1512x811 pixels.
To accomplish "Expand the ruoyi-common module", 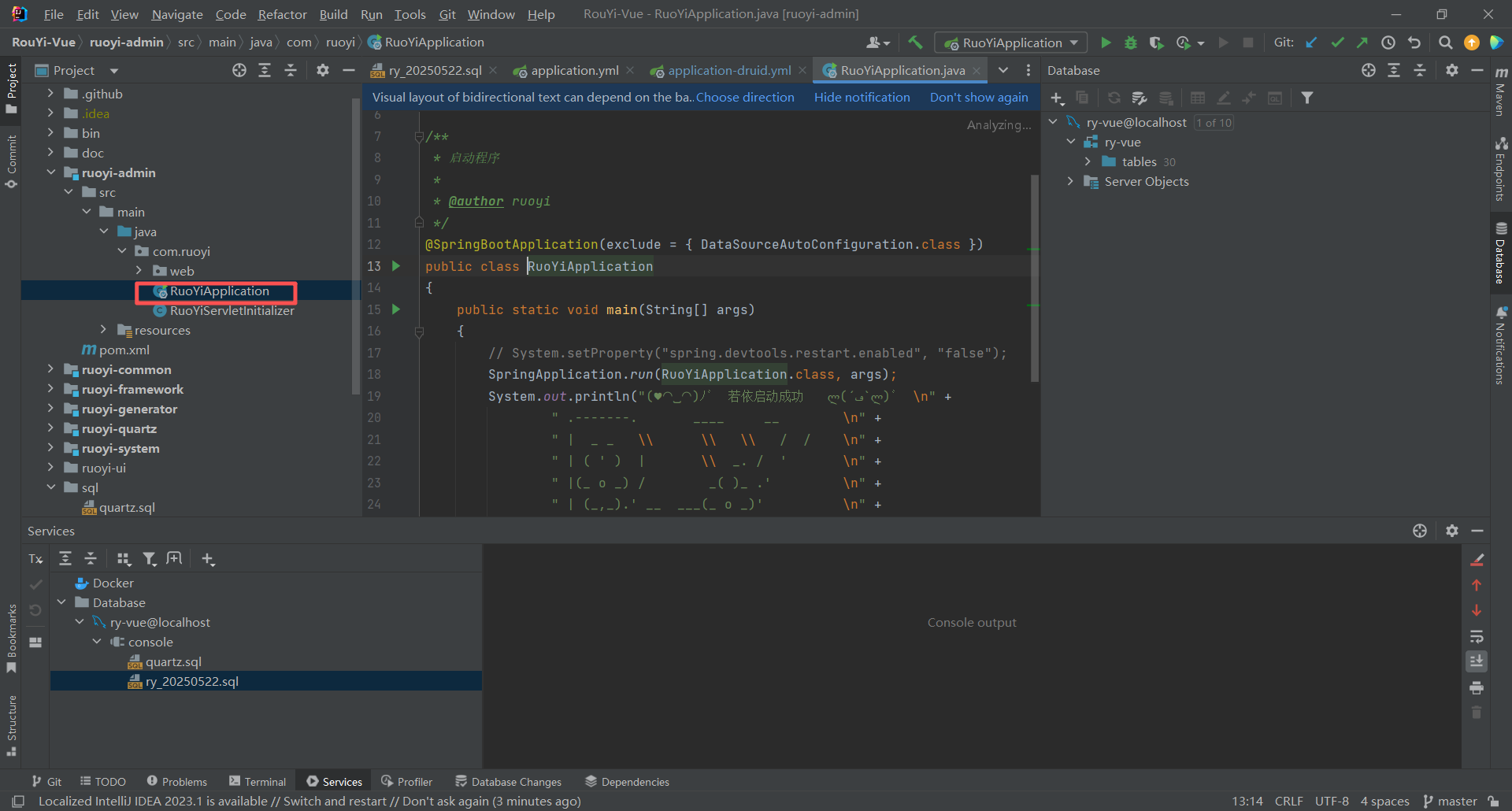I will click(50, 369).
